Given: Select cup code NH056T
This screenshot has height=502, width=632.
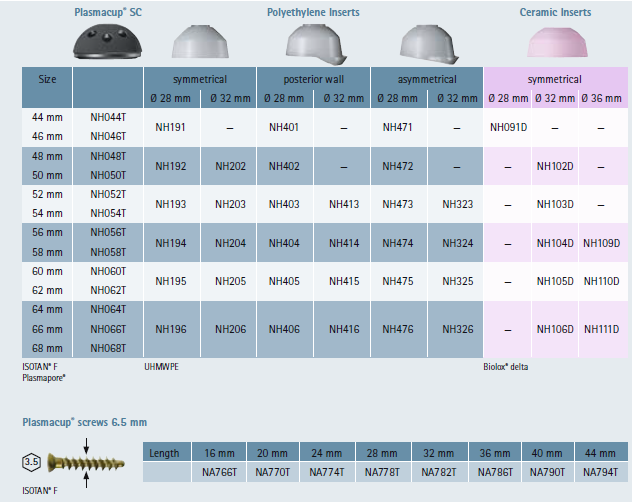Looking at the screenshot, I should 108,233.
